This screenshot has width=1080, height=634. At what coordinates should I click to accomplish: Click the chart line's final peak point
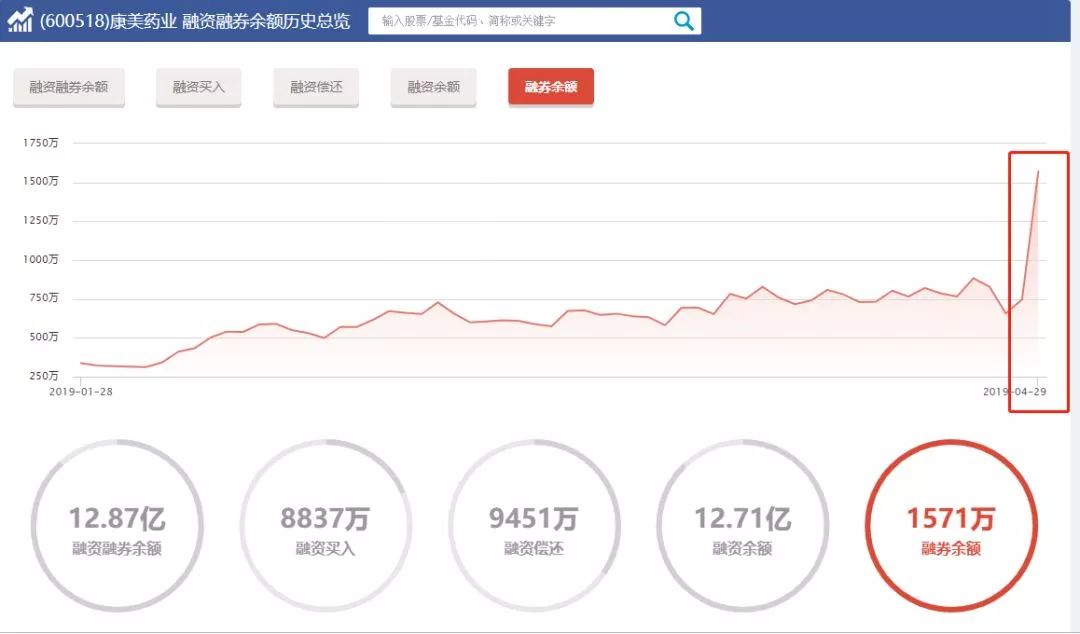(x=1038, y=171)
